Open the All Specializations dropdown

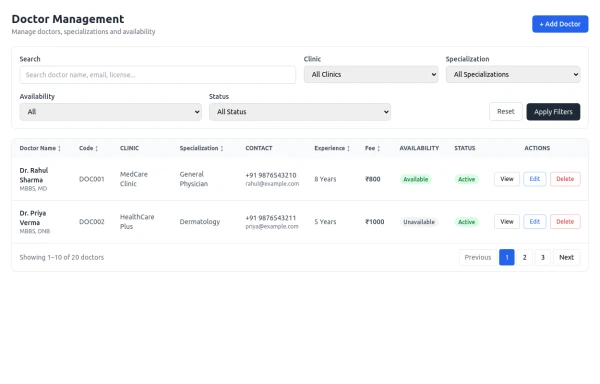point(513,74)
